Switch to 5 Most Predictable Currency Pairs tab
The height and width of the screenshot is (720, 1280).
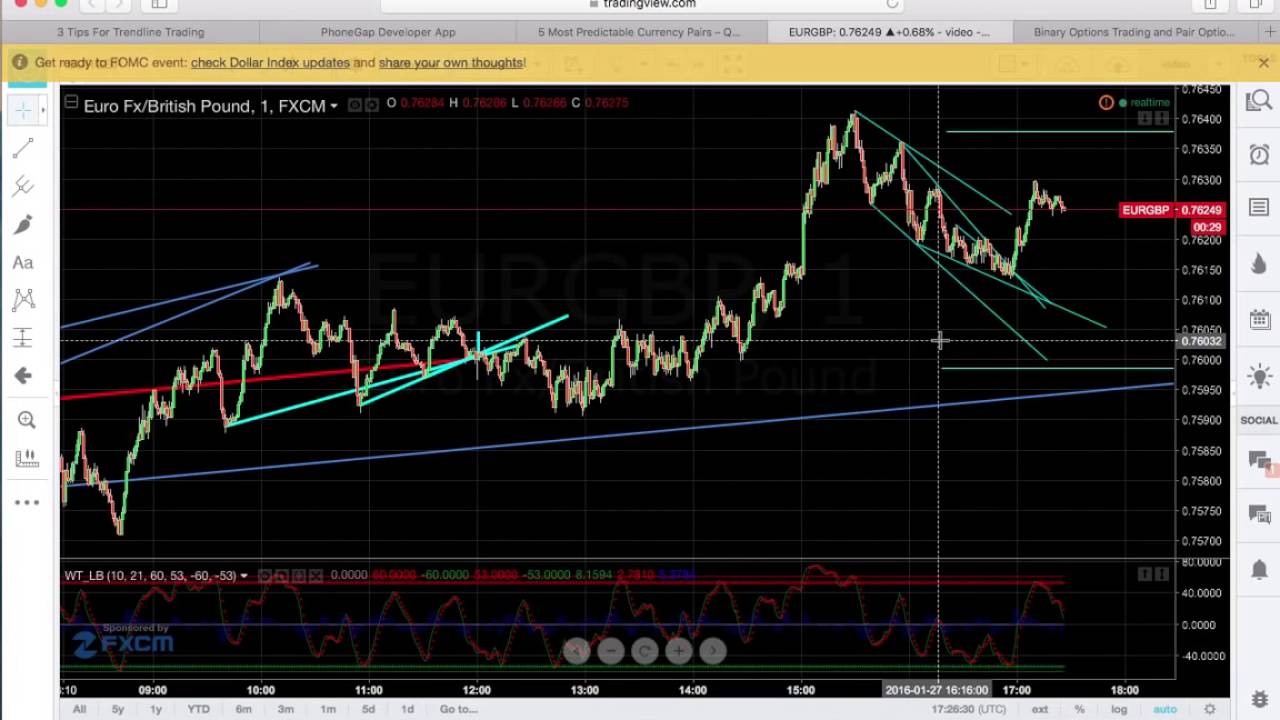(639, 32)
